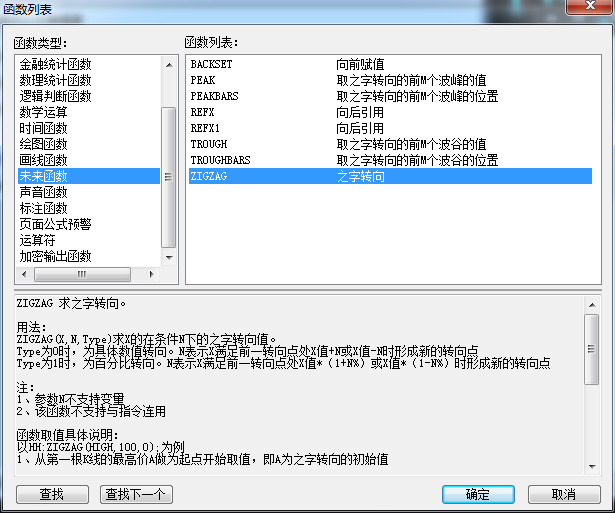Close the 函数列表 dialog window

coord(590,6)
